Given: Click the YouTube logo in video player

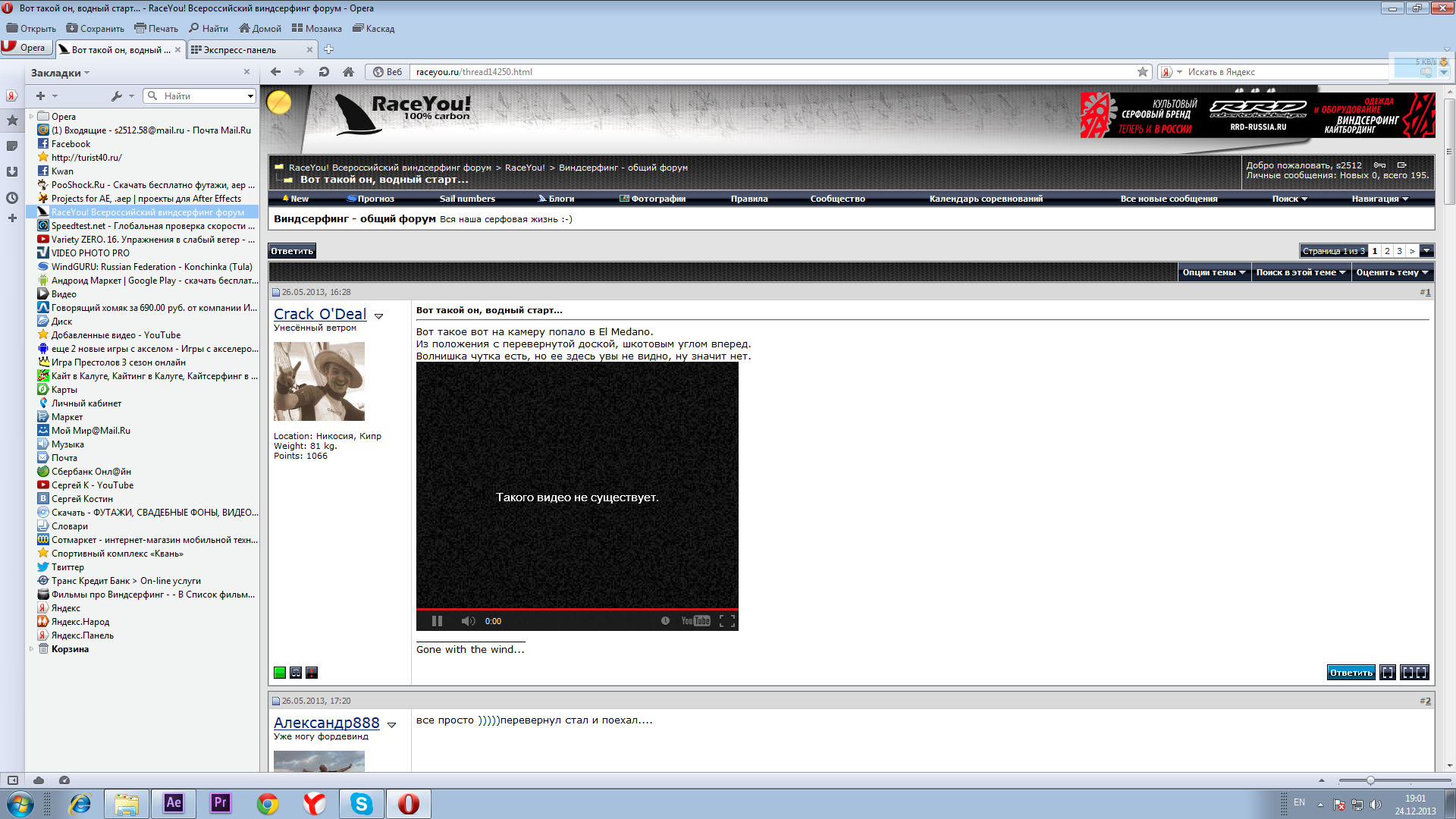Looking at the screenshot, I should [x=695, y=621].
